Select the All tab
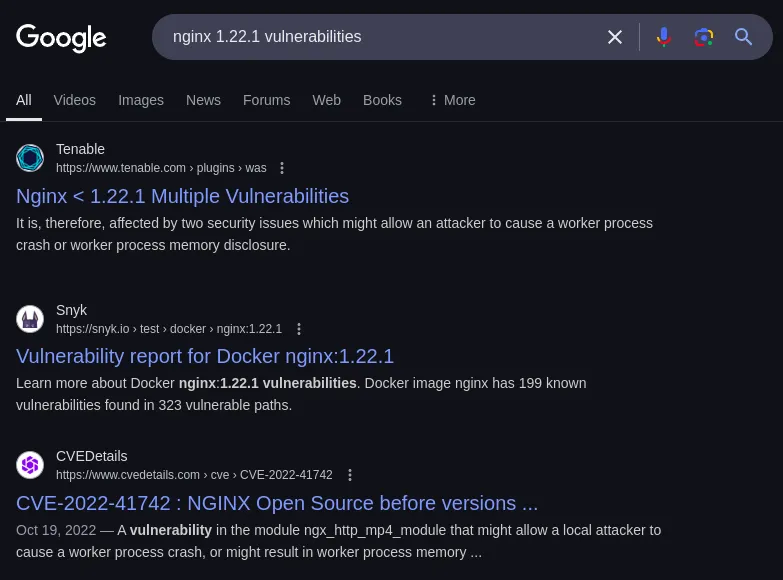 click(23, 100)
